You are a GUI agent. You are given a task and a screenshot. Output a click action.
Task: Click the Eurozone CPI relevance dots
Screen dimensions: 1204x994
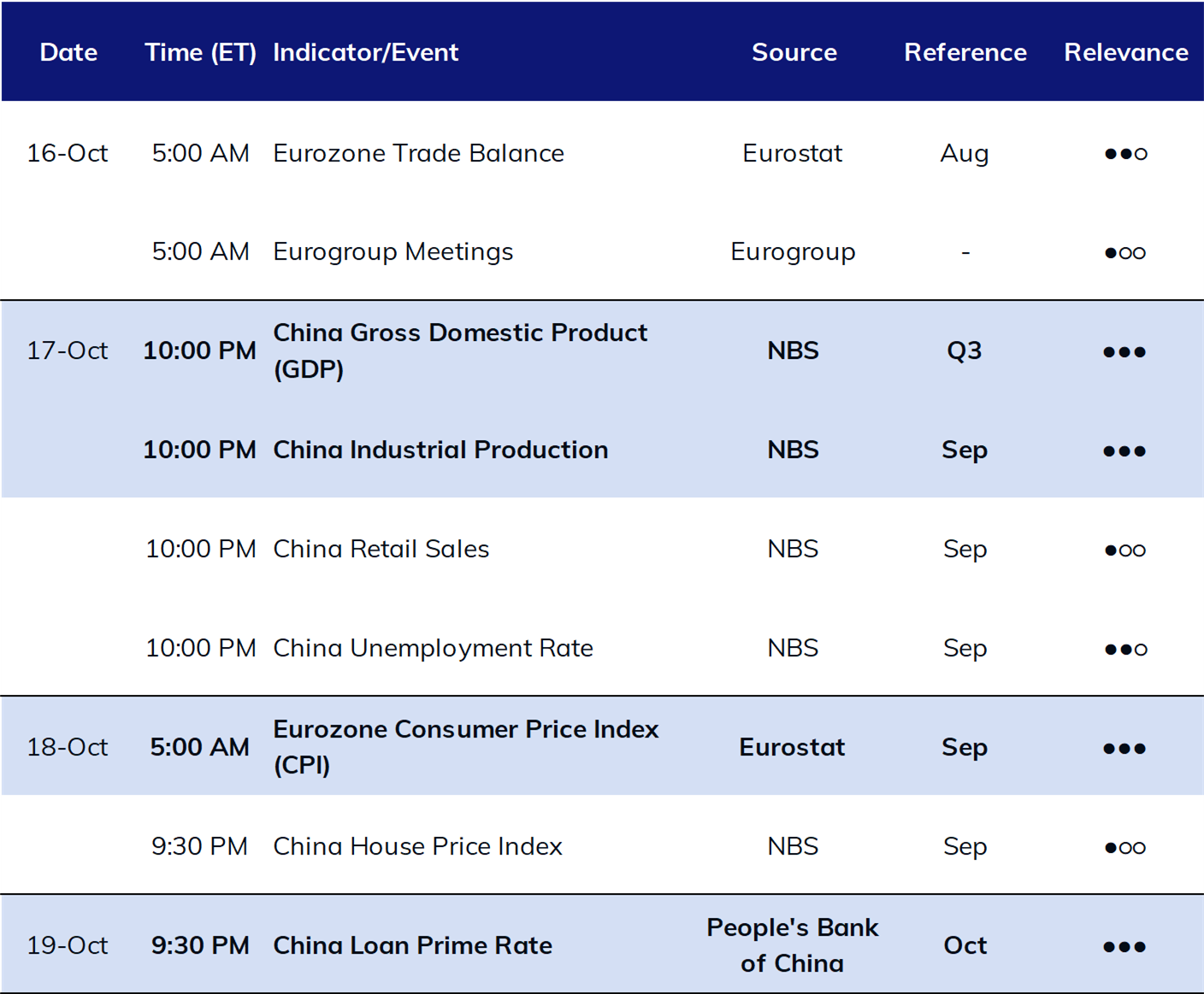pos(1124,749)
